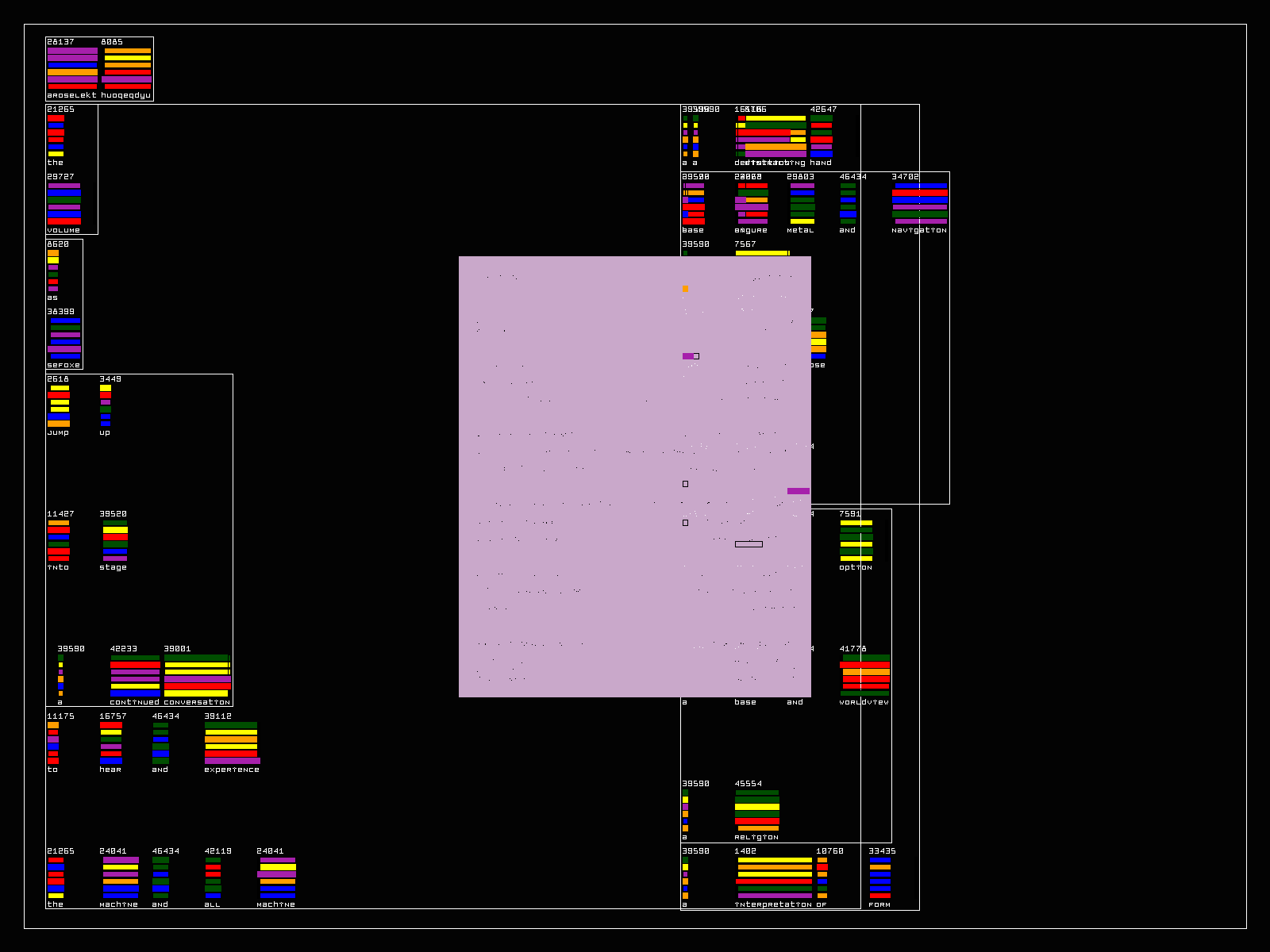The width and height of the screenshot is (1270, 952).
Task: Click the 'aroselekt' color bar block
Action: point(72,69)
